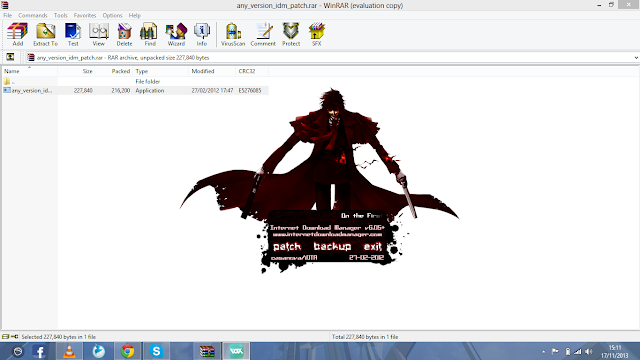Click the disk icon in the status bar
Screen dimensions: 640x360
coord(5,337)
